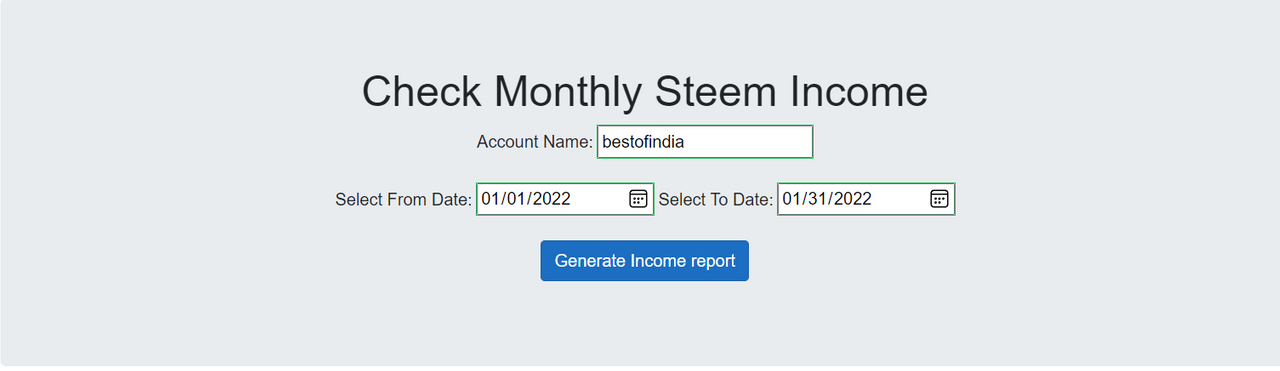Click blank space inside To Date field
1280x371 pixels.
[901, 199]
